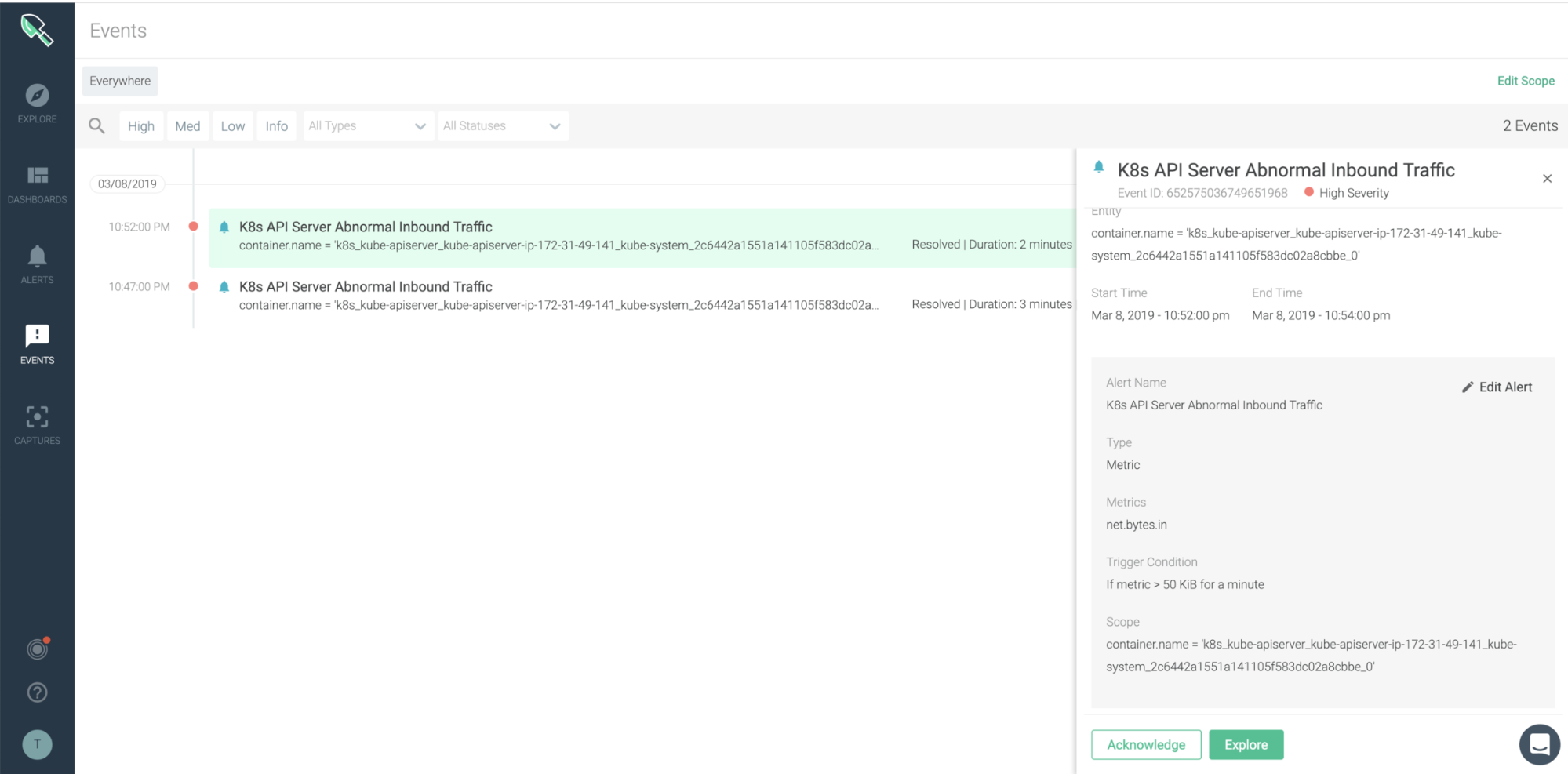Open the user profile avatar menu
This screenshot has height=774, width=1568.
36,743
